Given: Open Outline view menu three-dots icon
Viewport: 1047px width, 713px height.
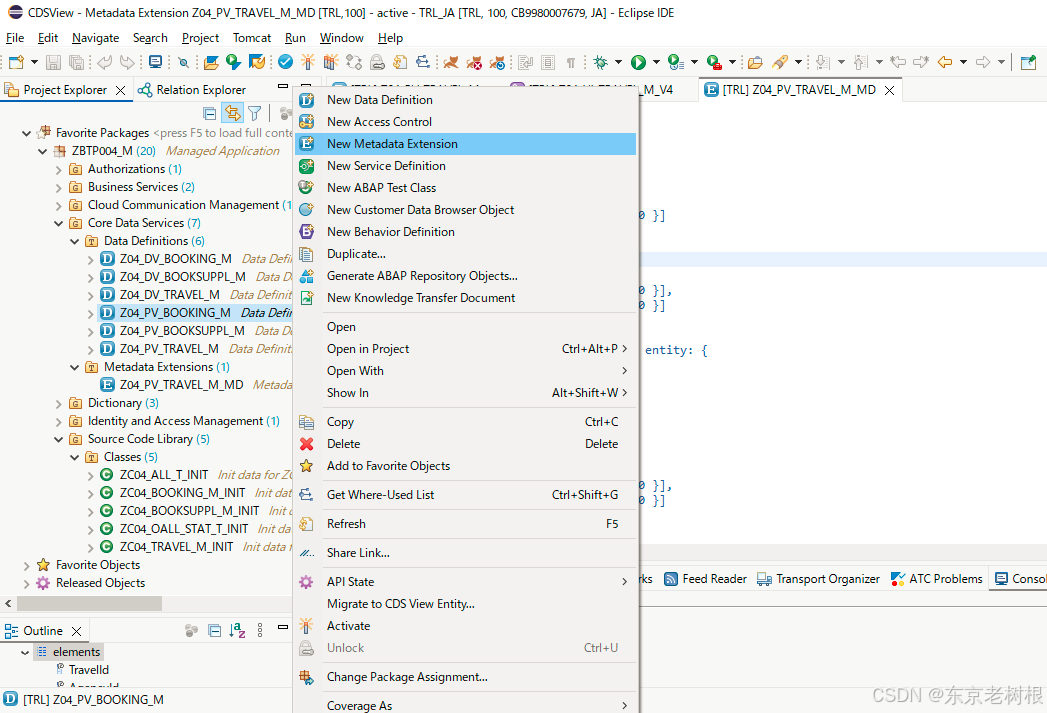Looking at the screenshot, I should click(x=260, y=630).
